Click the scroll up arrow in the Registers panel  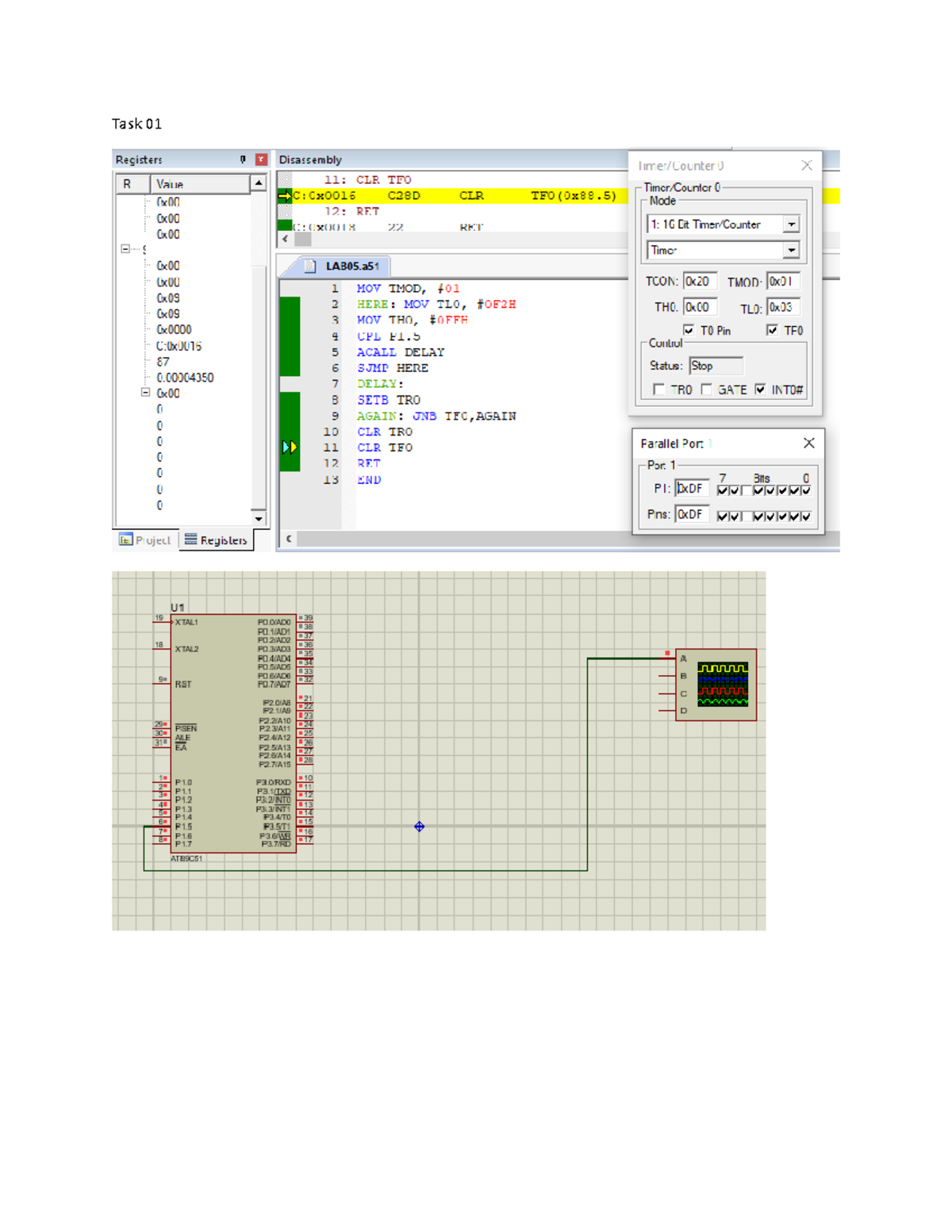259,183
